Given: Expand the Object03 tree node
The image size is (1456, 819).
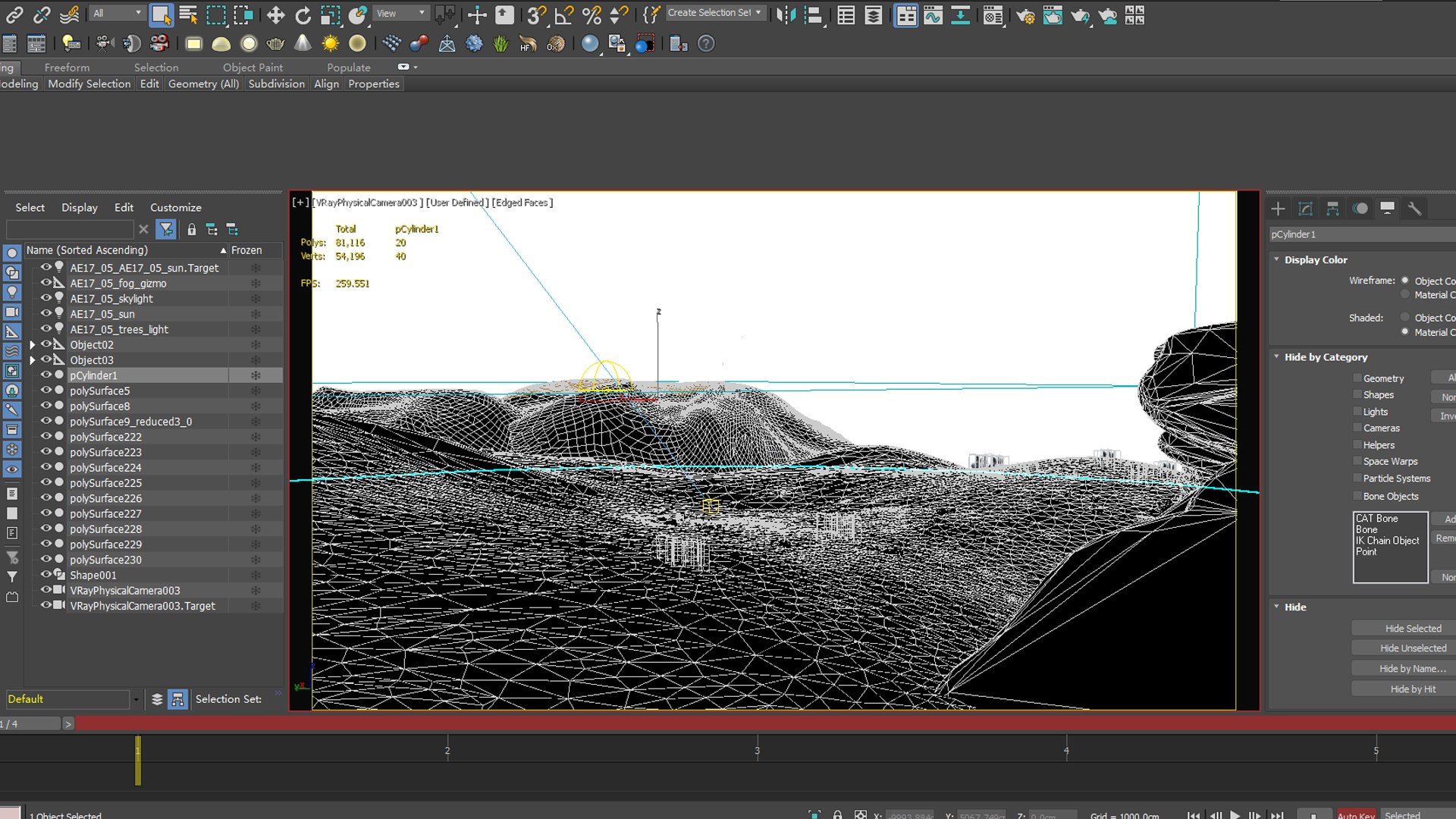Looking at the screenshot, I should [x=33, y=360].
